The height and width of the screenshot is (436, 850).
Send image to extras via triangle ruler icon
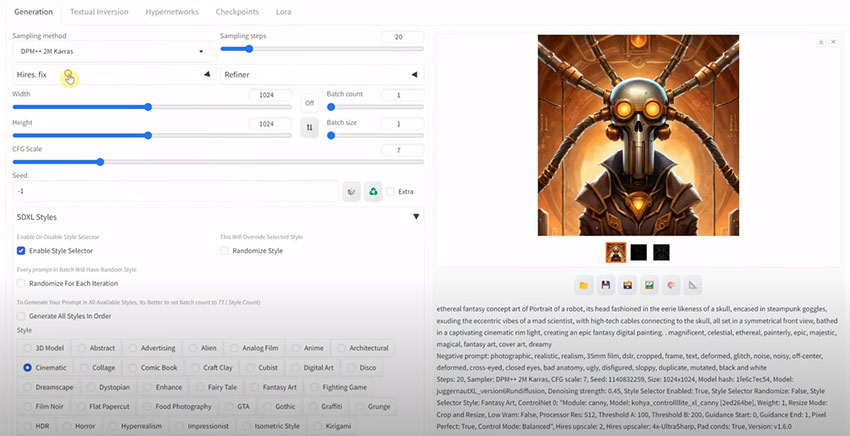coord(693,285)
